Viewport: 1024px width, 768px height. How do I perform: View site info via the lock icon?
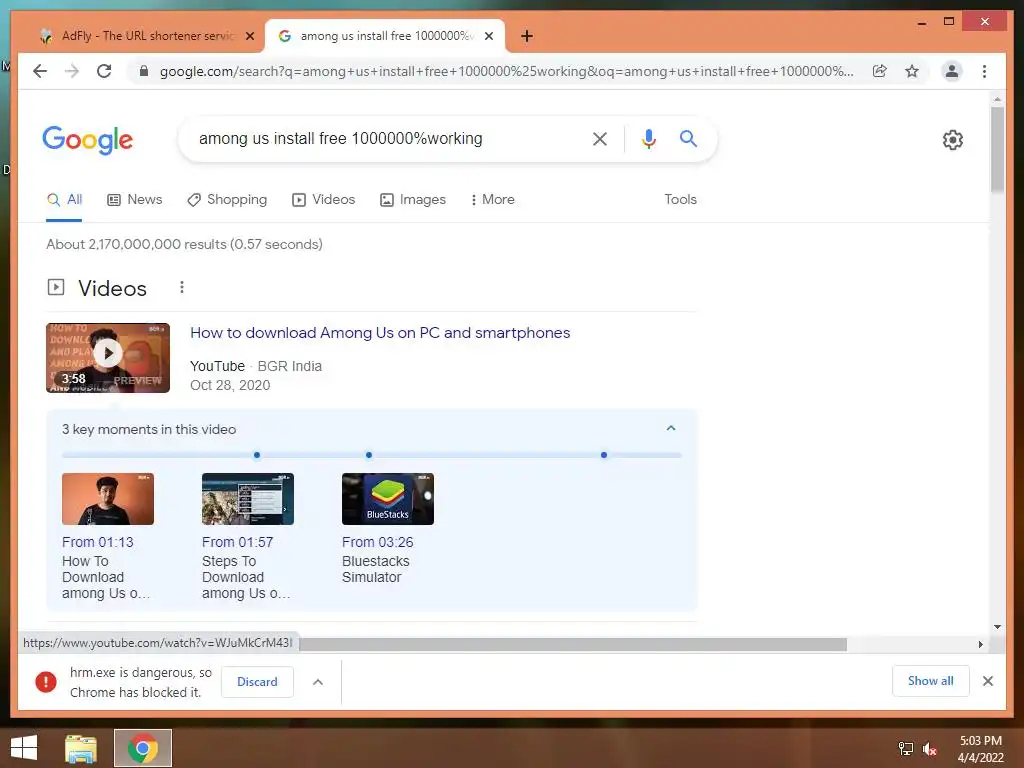coord(144,71)
